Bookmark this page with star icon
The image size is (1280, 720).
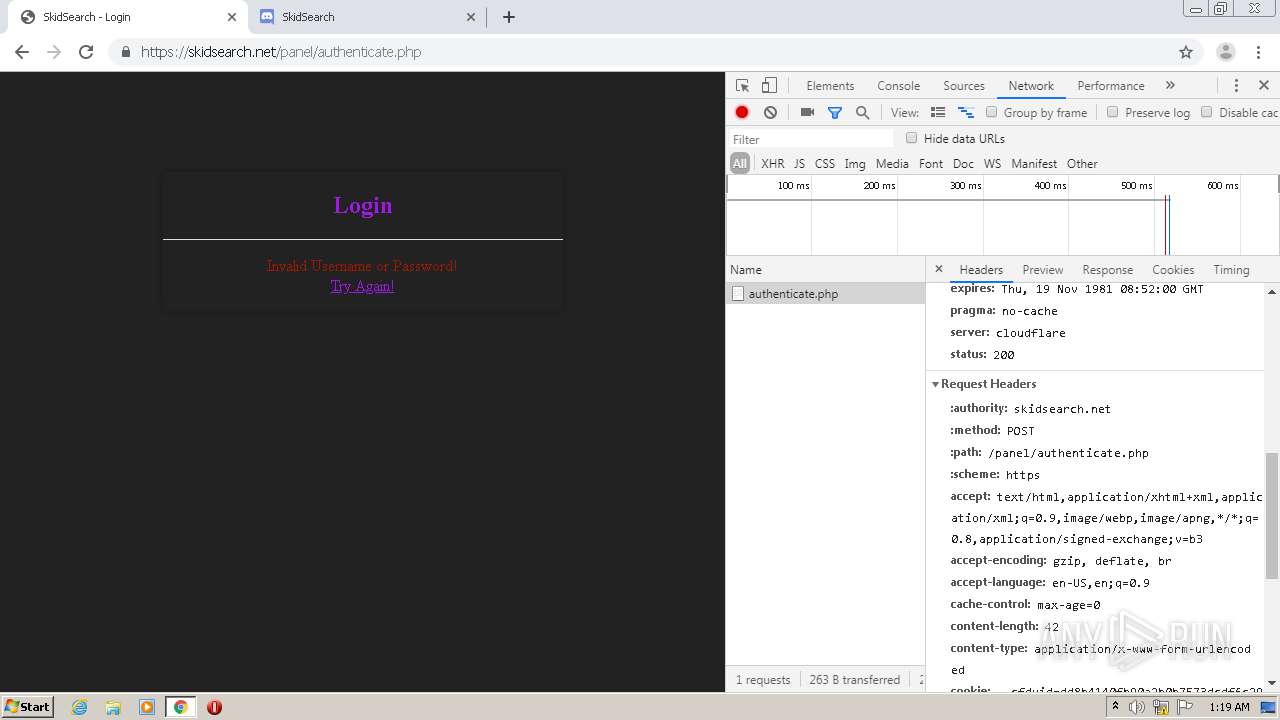(1186, 52)
